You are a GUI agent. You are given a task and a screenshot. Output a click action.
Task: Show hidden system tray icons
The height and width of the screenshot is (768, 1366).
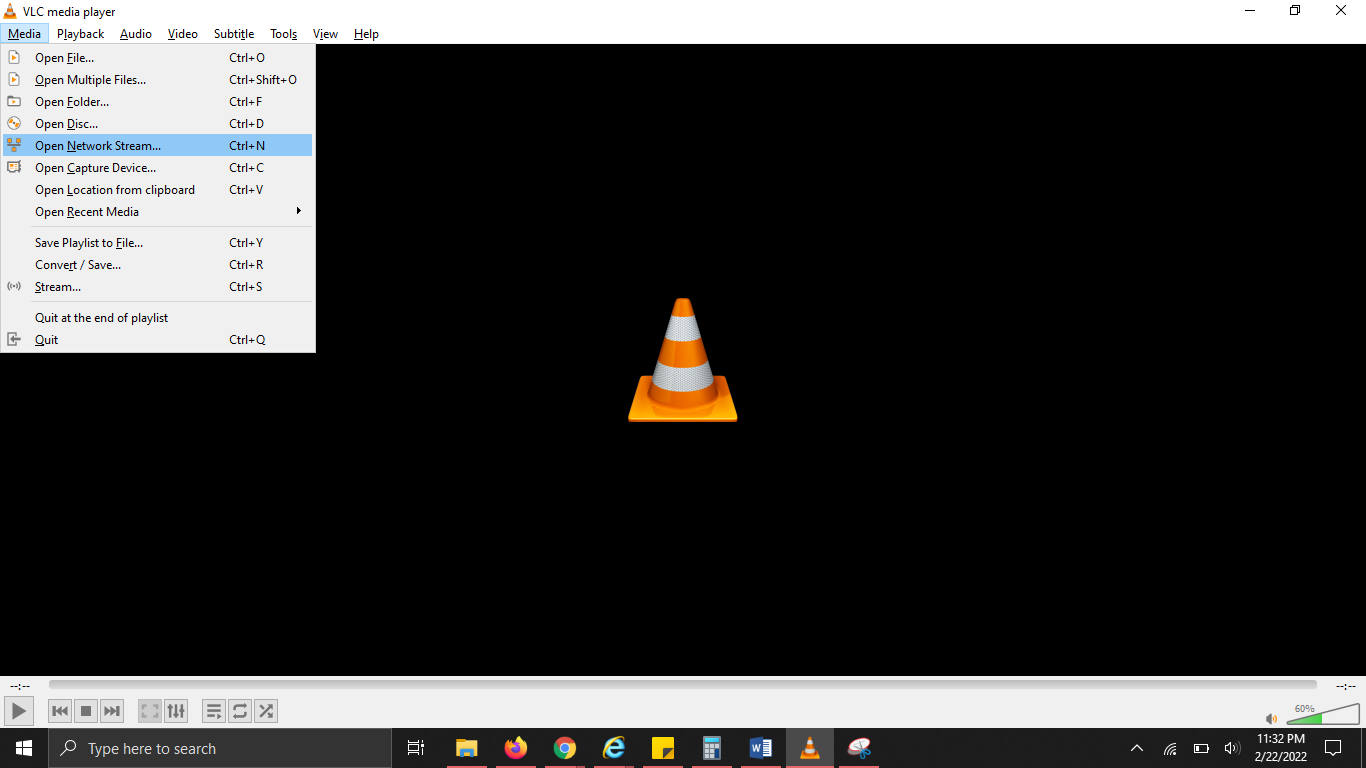pos(1137,748)
